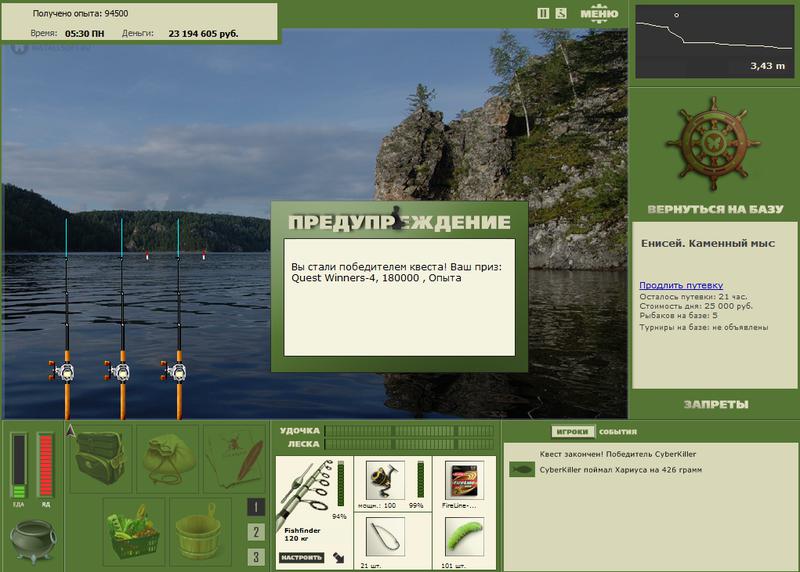The height and width of the screenshot is (572, 800).
Task: Click 'Турниры на базе: не объявлены' text
Action: coord(704,327)
